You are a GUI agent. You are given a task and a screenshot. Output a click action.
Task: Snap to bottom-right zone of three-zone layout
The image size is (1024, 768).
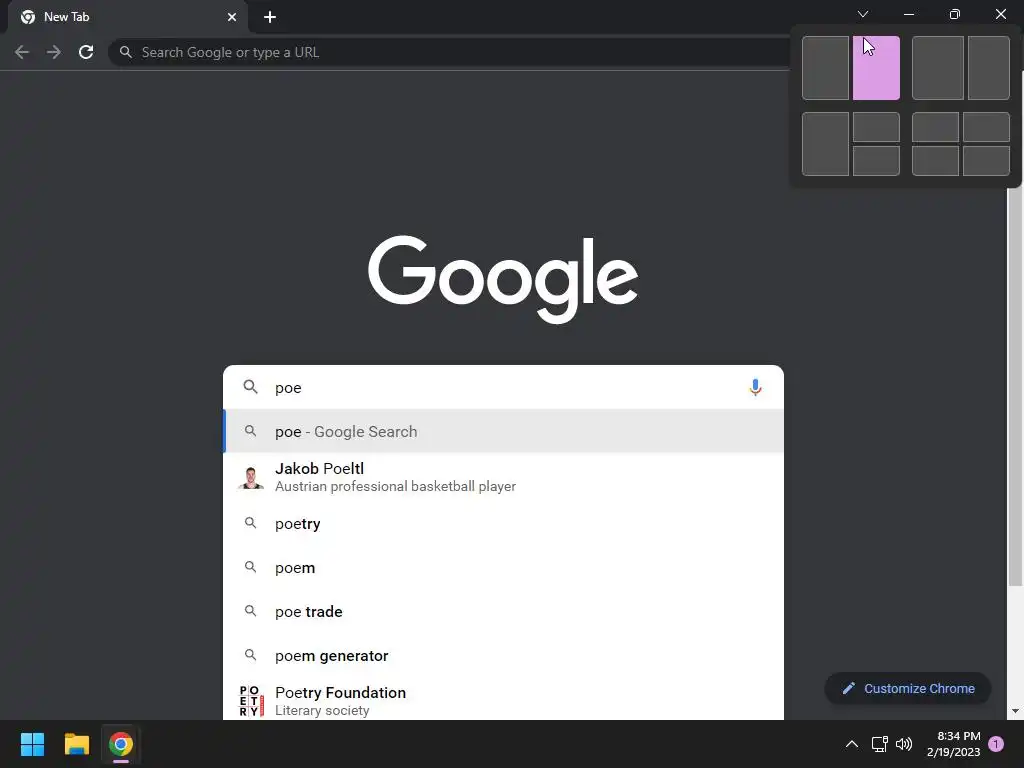tap(876, 161)
